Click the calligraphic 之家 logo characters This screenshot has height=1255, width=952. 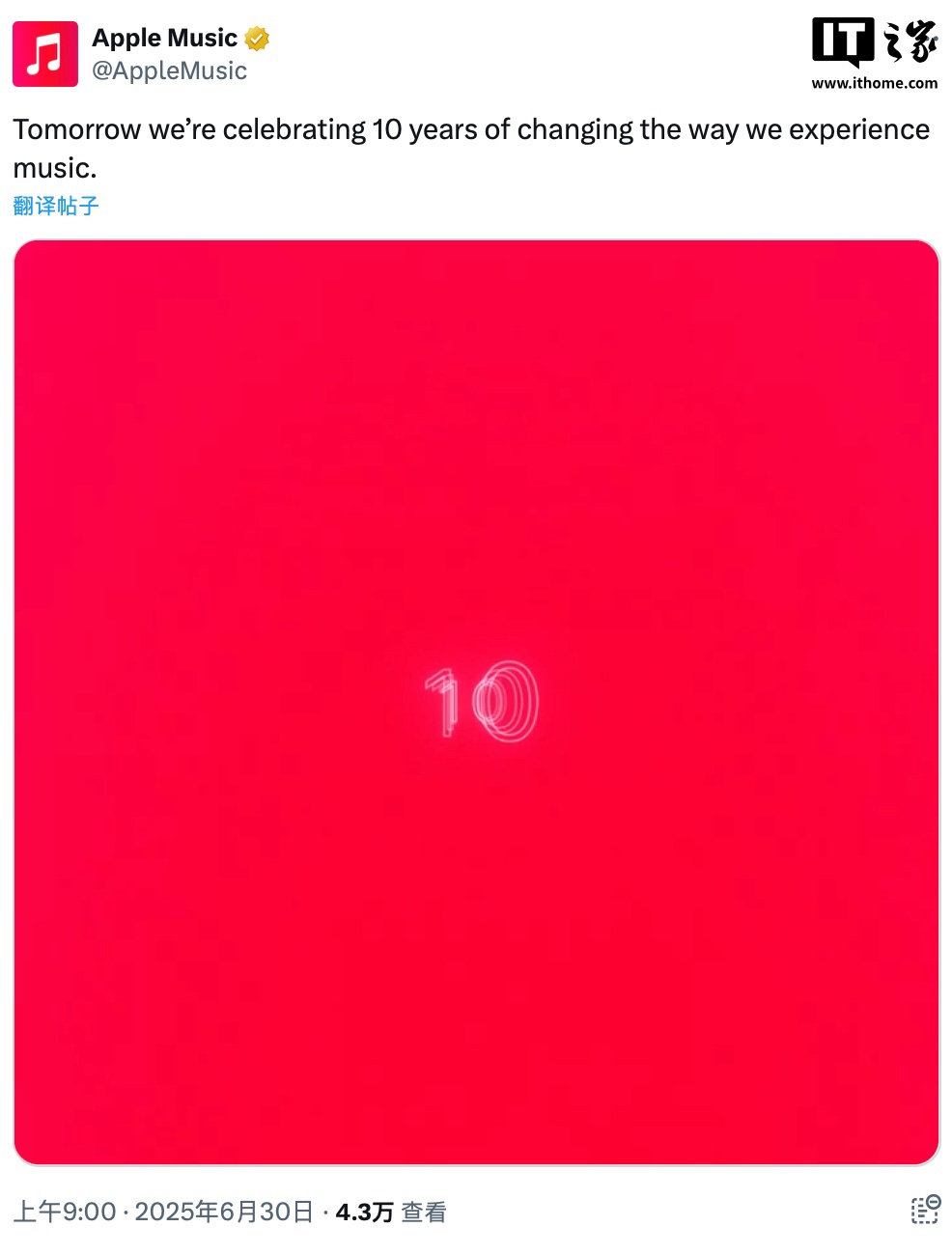tap(910, 42)
